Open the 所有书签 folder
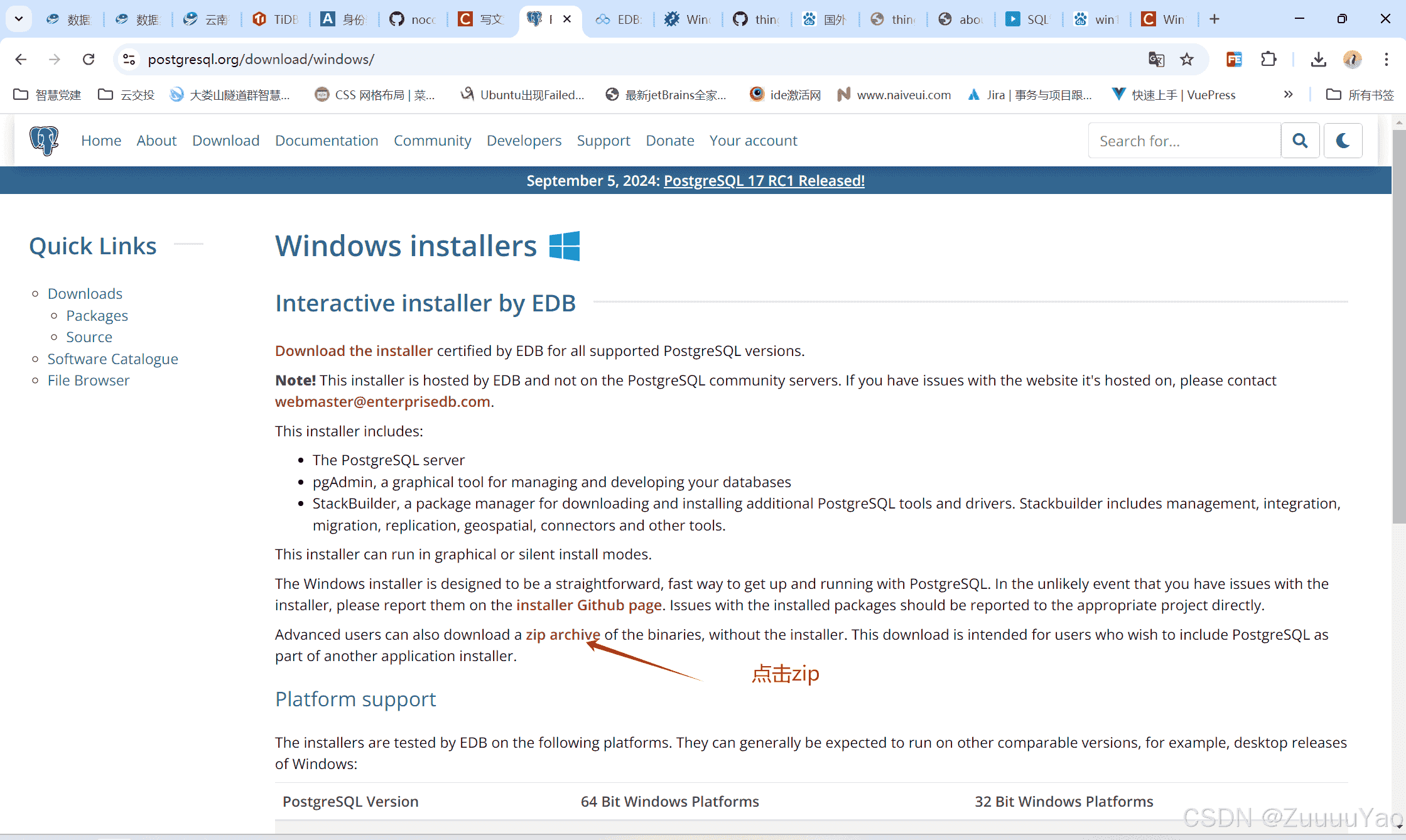This screenshot has width=1406, height=840. (1360, 95)
